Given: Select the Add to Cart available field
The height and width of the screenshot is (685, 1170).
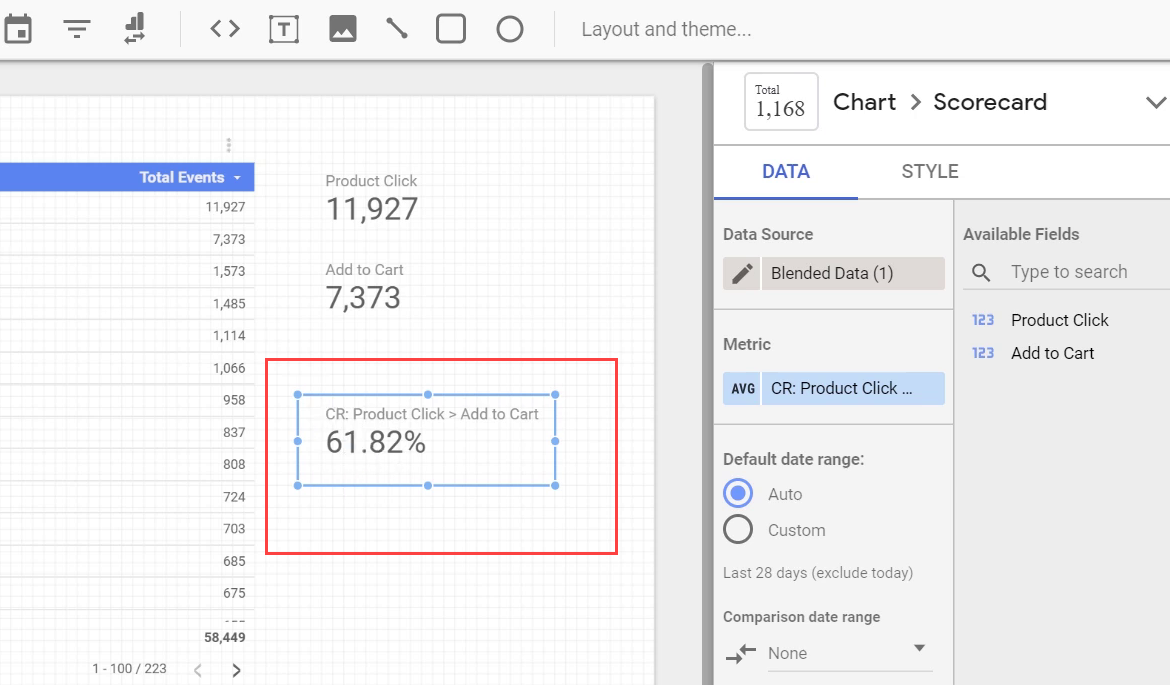Looking at the screenshot, I should (x=1052, y=353).
